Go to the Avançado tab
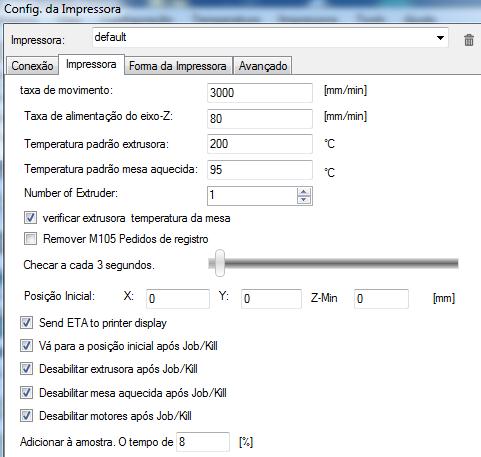 pyautogui.click(x=263, y=66)
